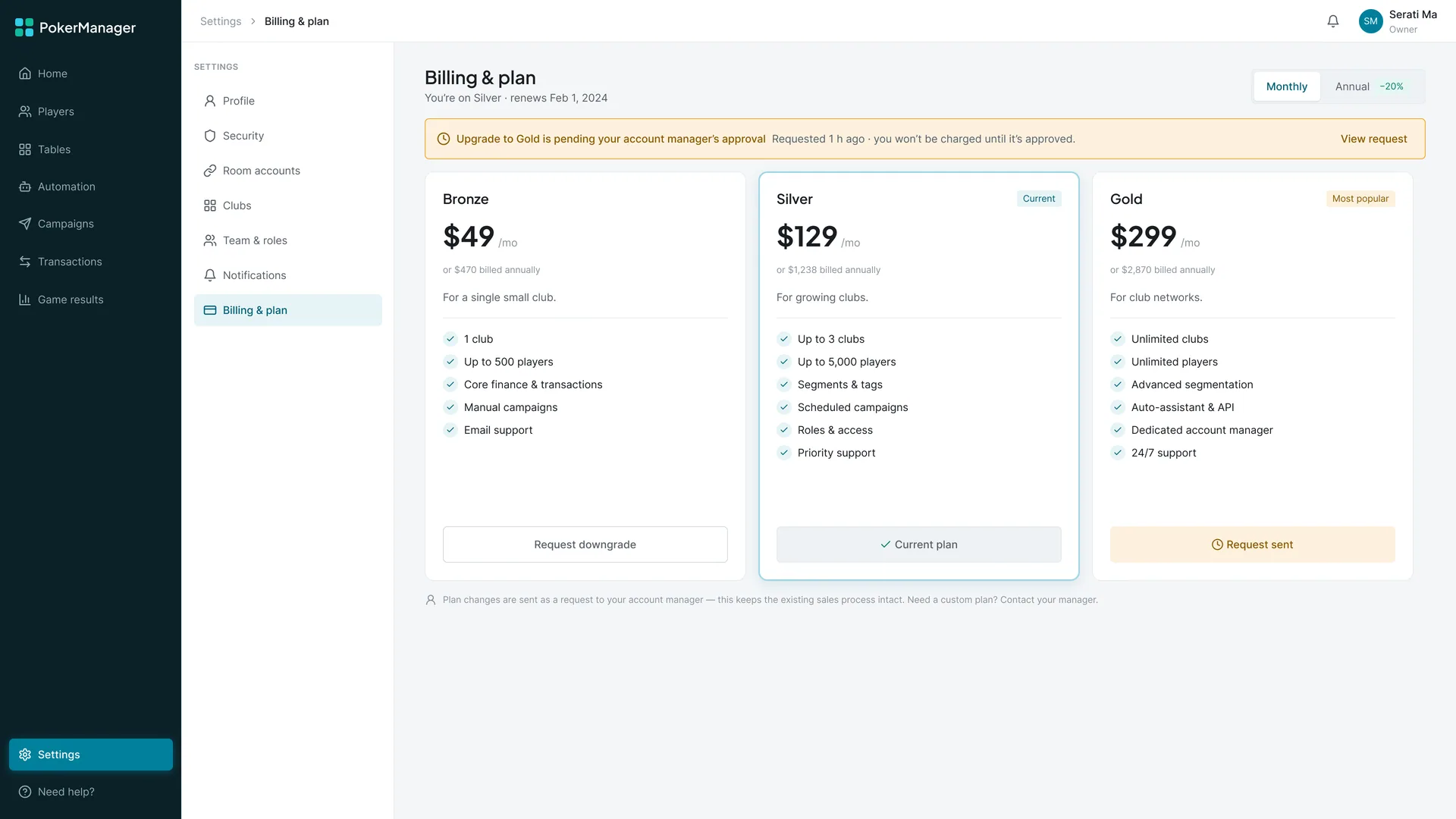Viewport: 1456px width, 819px height.
Task: Switch billing to Annual
Action: click(1370, 86)
